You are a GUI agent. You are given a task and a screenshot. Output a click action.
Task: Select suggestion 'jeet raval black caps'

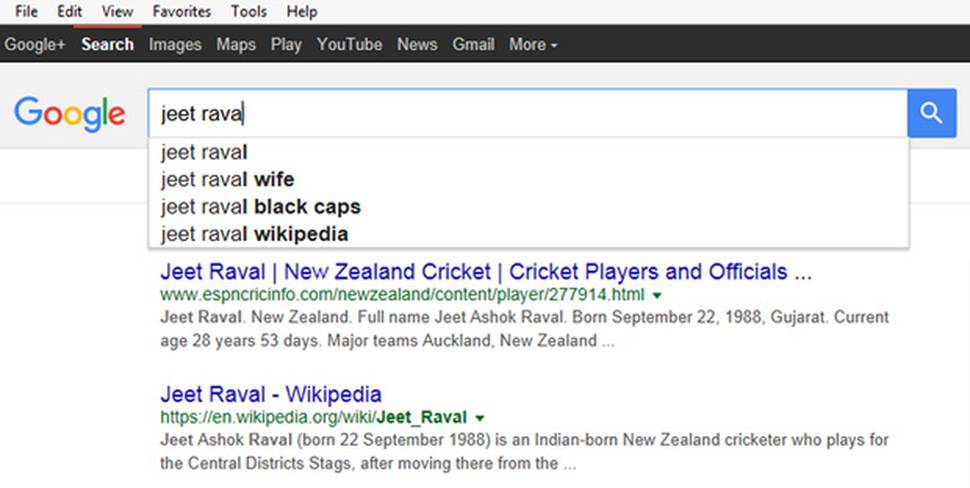tap(528, 207)
